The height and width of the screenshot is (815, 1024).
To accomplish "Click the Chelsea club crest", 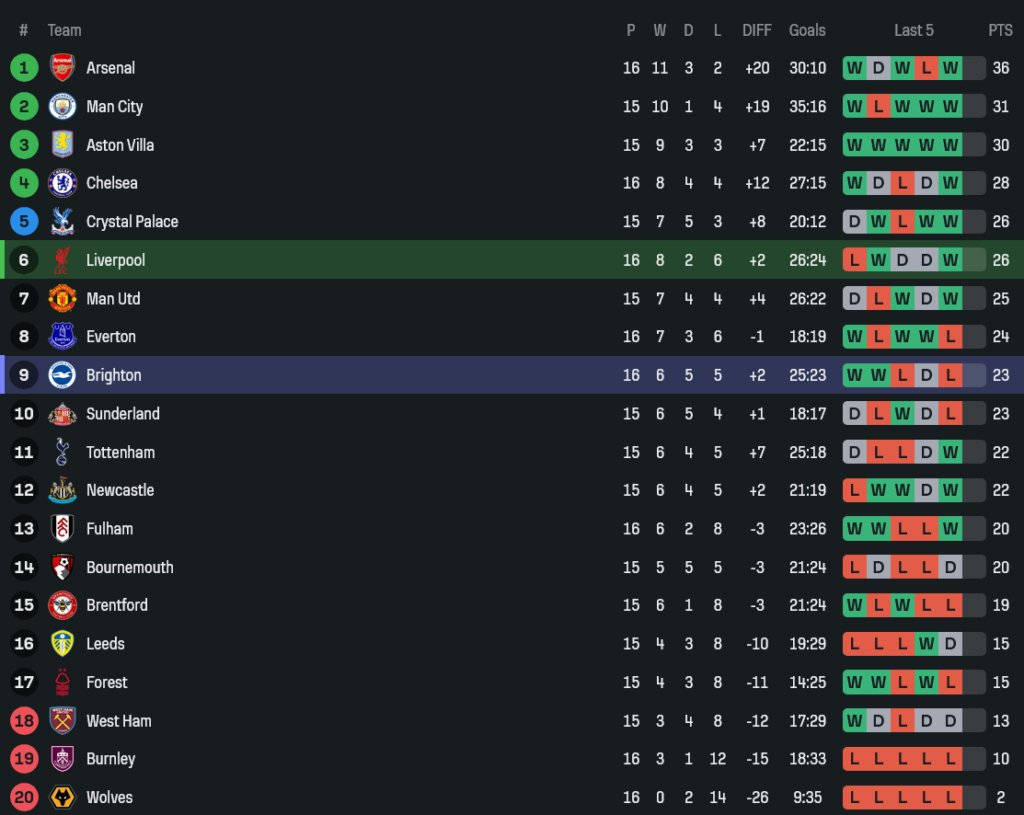I will click(x=62, y=183).
